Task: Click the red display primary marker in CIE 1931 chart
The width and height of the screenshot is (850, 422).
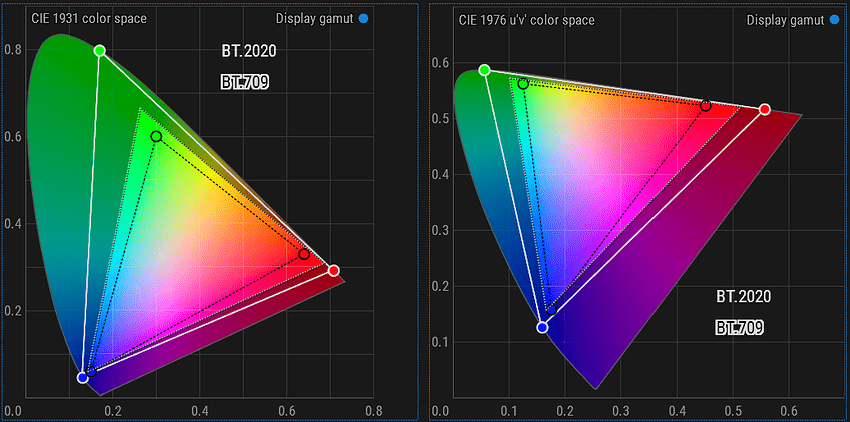Action: click(x=333, y=270)
